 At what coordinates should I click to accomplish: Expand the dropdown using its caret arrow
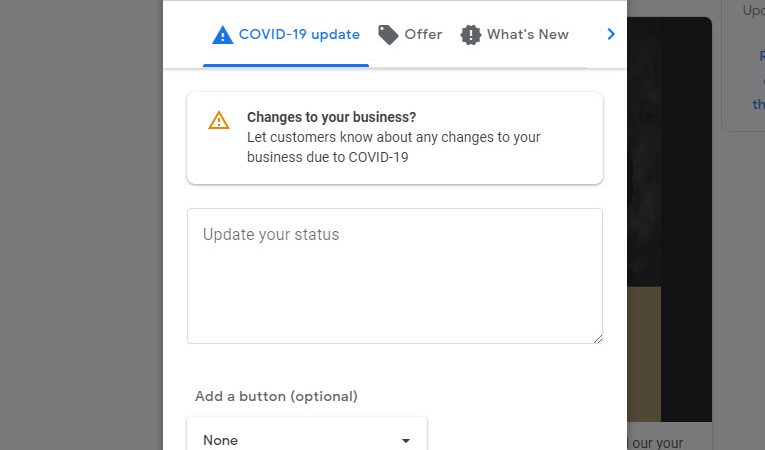[x=406, y=441]
